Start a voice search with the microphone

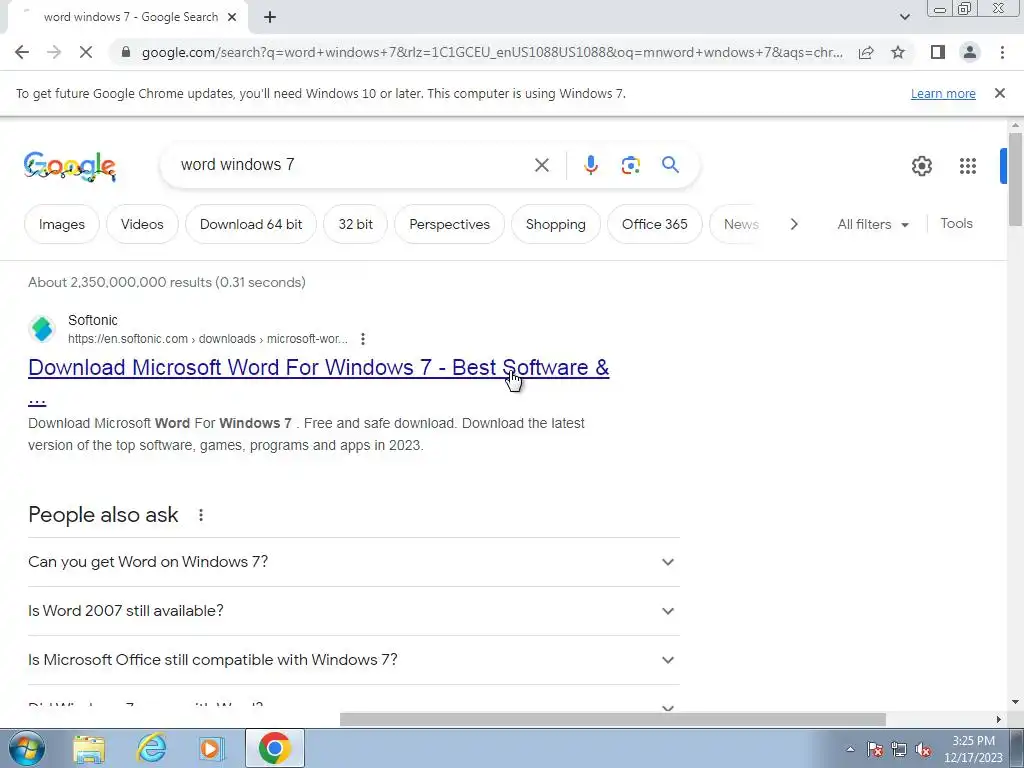[590, 165]
